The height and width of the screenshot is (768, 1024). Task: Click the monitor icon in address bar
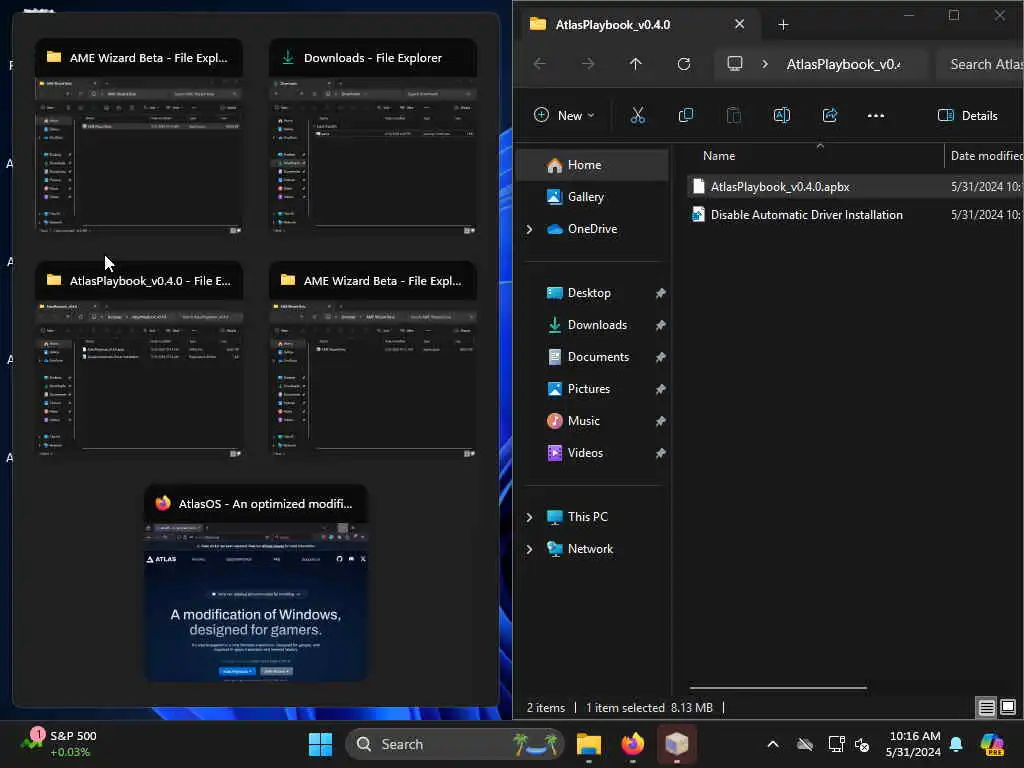pyautogui.click(x=735, y=64)
